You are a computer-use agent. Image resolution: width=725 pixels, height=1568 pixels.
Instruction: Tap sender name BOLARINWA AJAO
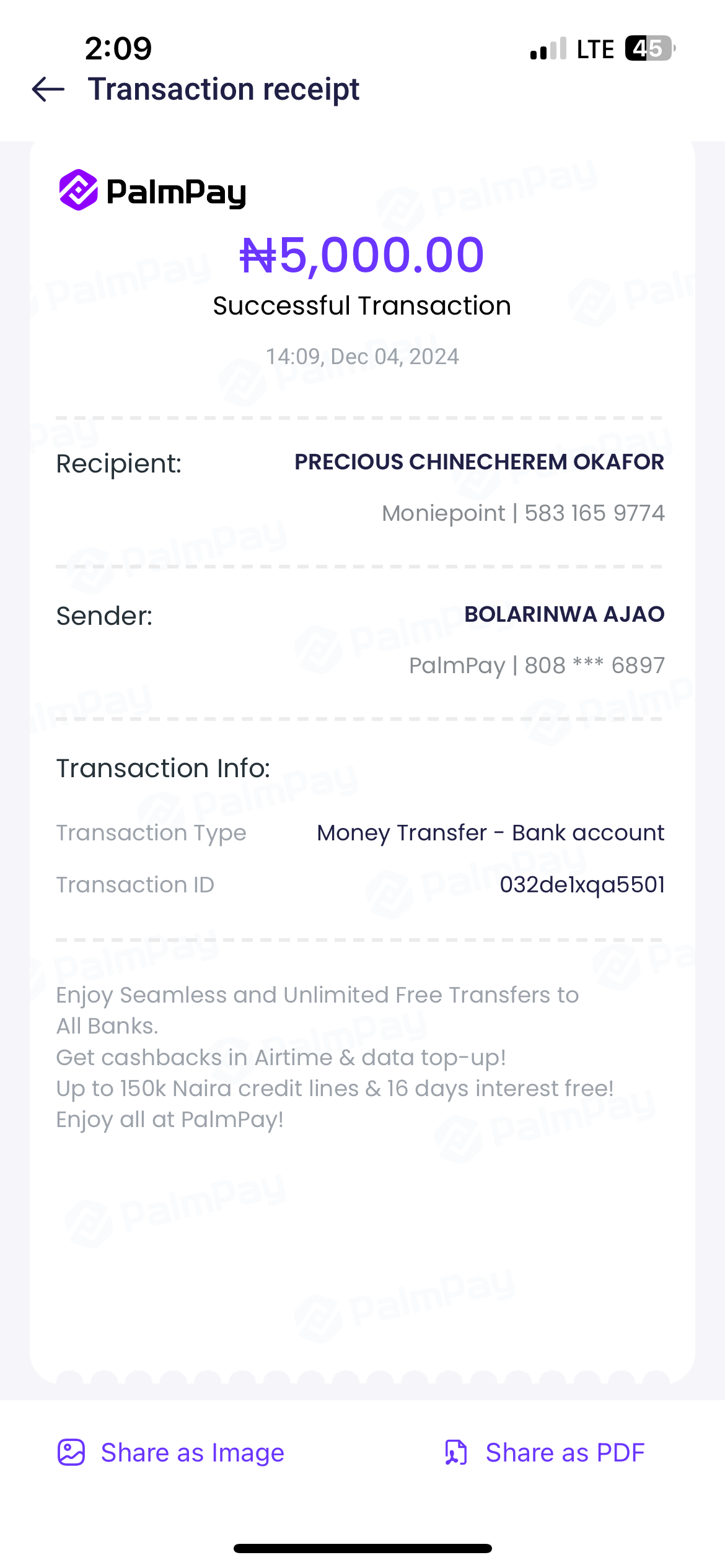[564, 614]
